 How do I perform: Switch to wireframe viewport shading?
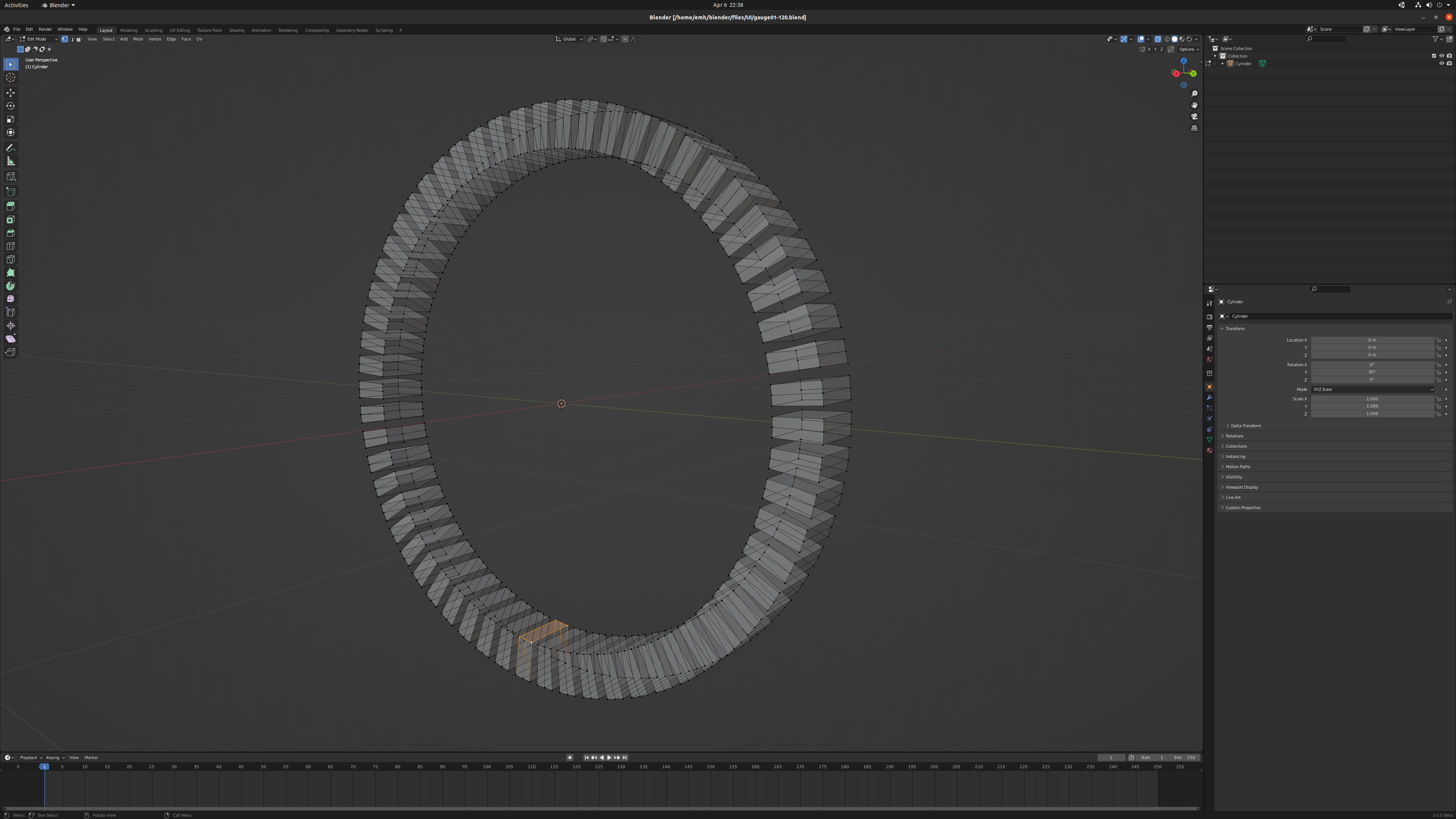(1167, 39)
